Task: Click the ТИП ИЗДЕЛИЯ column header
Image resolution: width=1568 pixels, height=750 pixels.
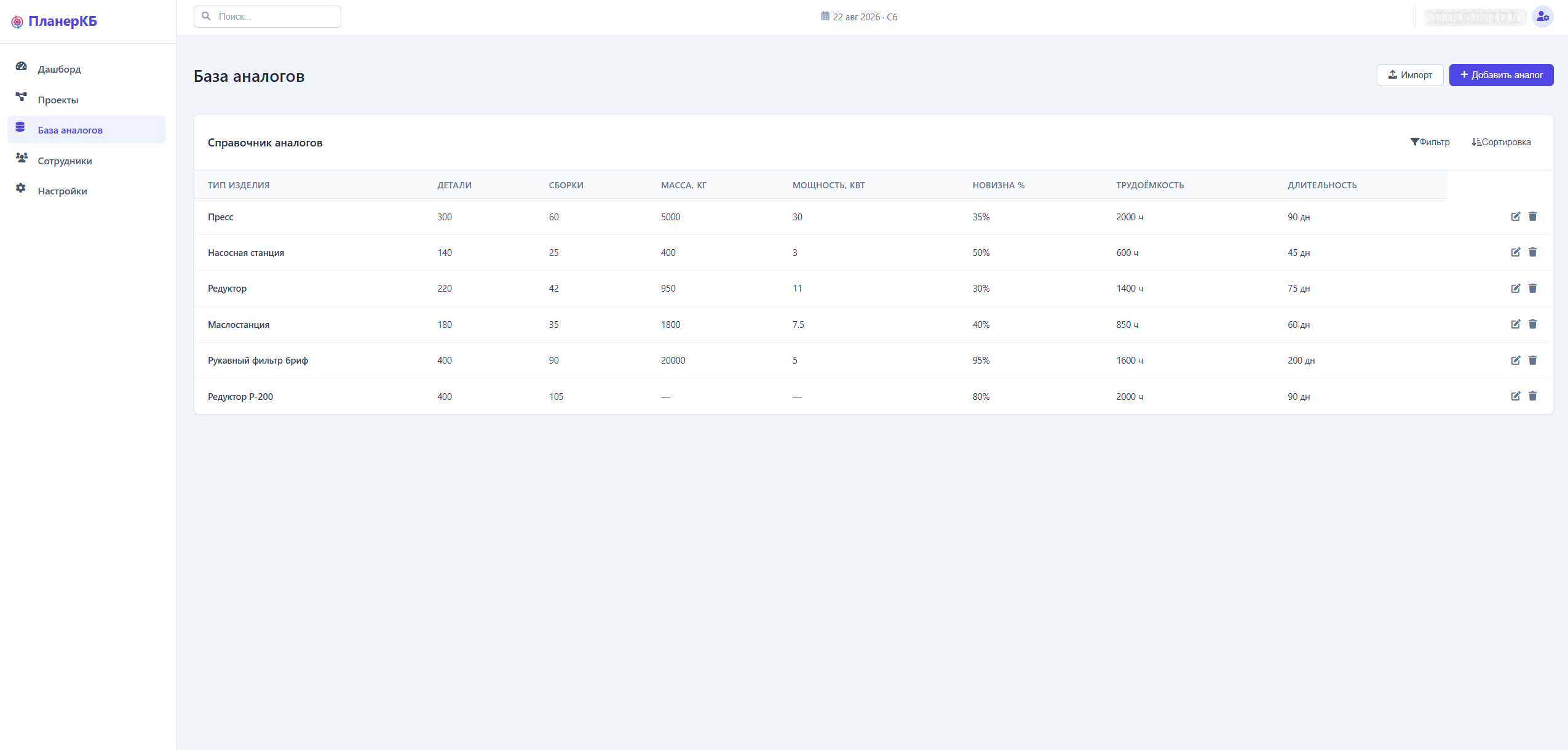Action: click(x=239, y=185)
